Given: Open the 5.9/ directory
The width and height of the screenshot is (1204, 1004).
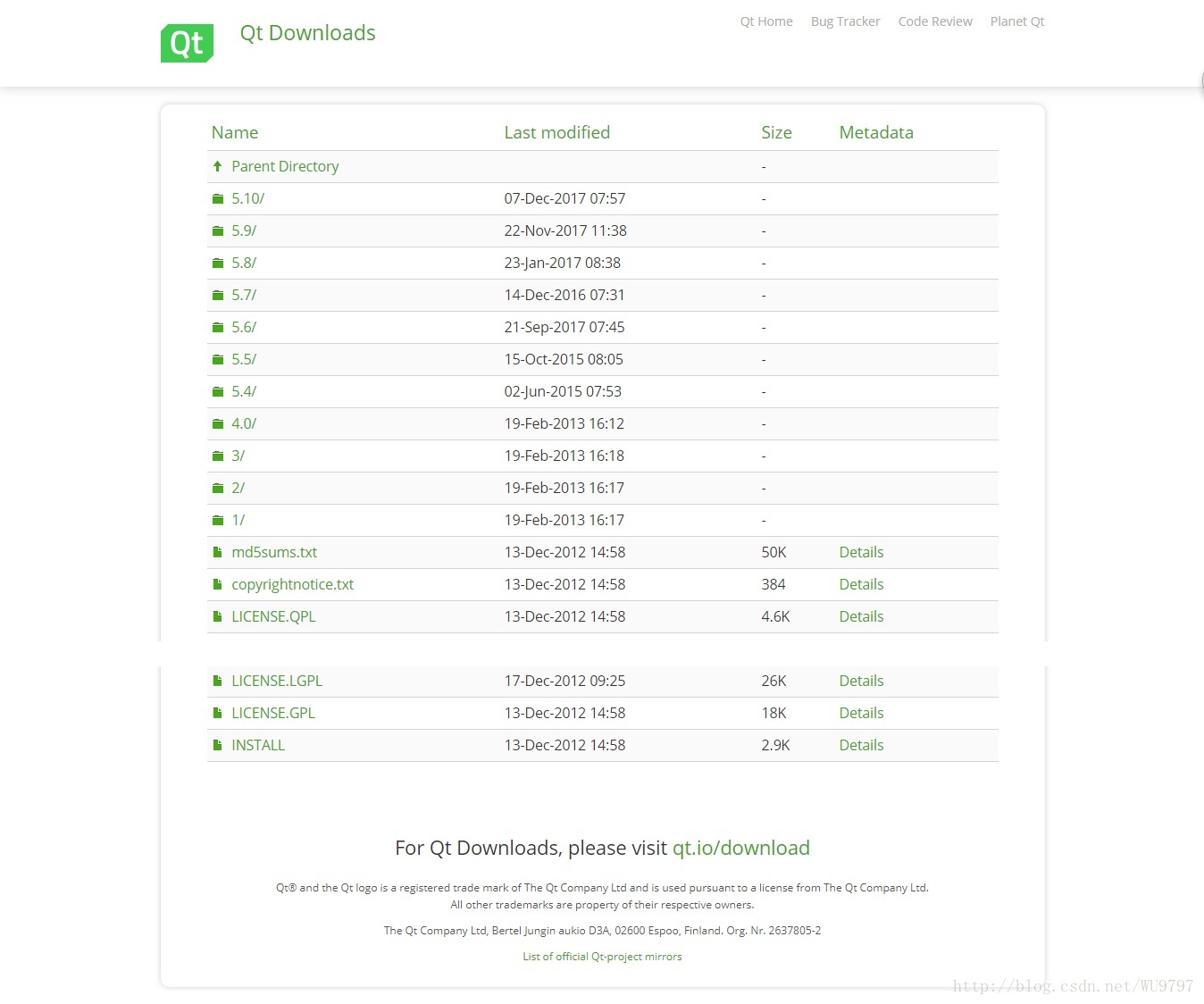Looking at the screenshot, I should point(244,230).
